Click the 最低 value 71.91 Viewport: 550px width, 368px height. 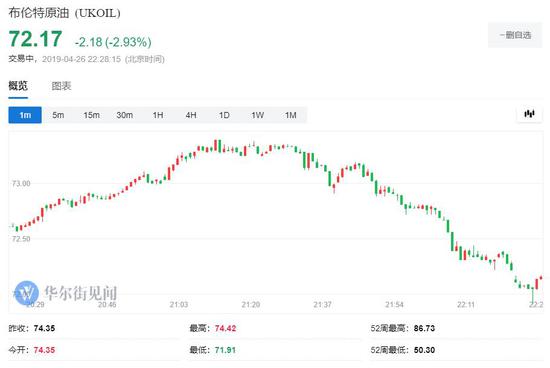coord(225,350)
